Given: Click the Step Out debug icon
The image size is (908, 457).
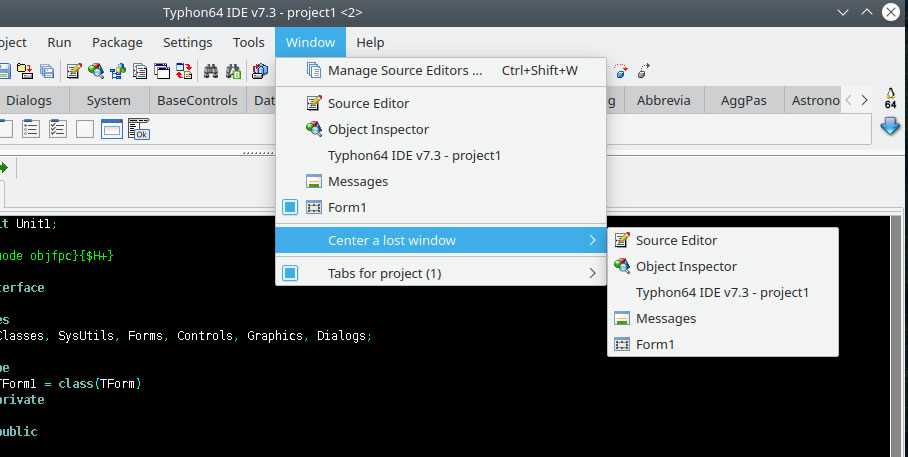Looking at the screenshot, I should click(x=643, y=71).
